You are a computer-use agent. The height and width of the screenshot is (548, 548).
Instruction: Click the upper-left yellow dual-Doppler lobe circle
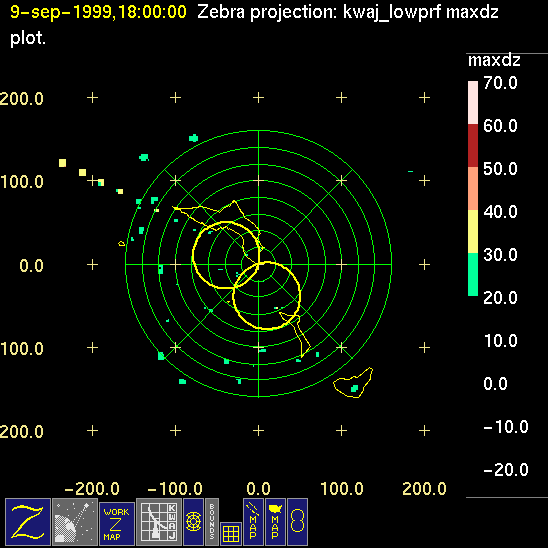point(226,255)
